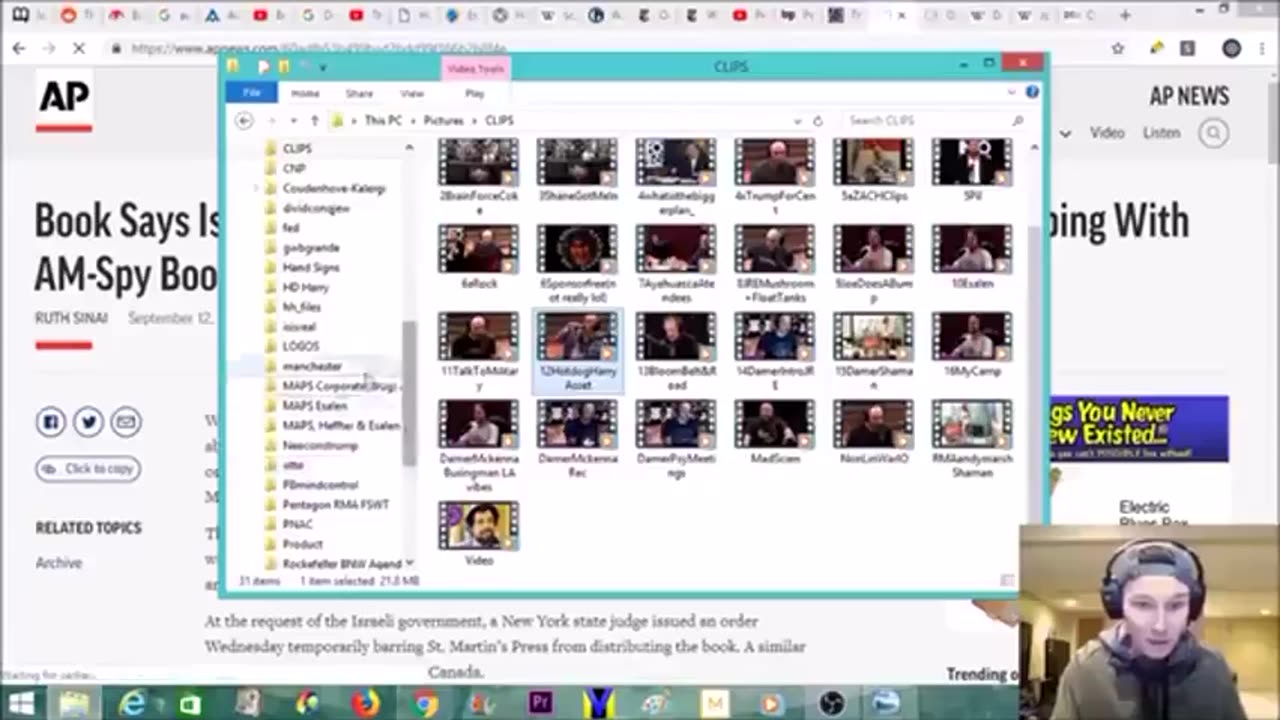Viewport: 1280px width, 720px height.
Task: Select the 10Esalen video clip
Action: tap(972, 257)
